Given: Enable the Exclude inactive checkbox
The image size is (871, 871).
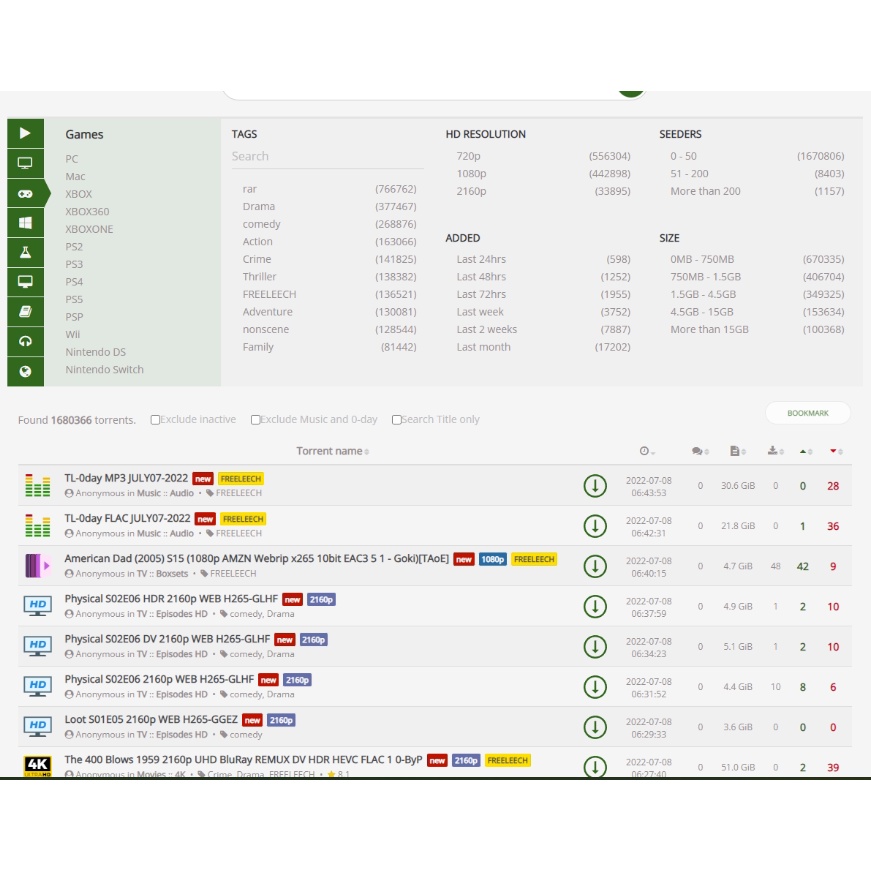Looking at the screenshot, I should [155, 420].
